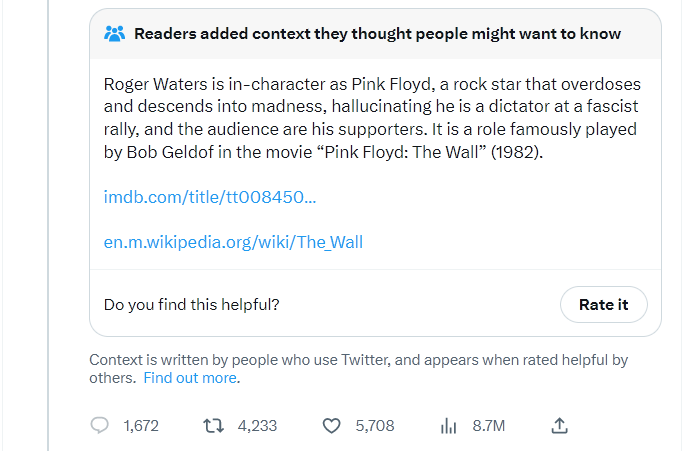Click the empty space beside Rate it prompt
This screenshot has width=685, height=451.
tap(420, 305)
